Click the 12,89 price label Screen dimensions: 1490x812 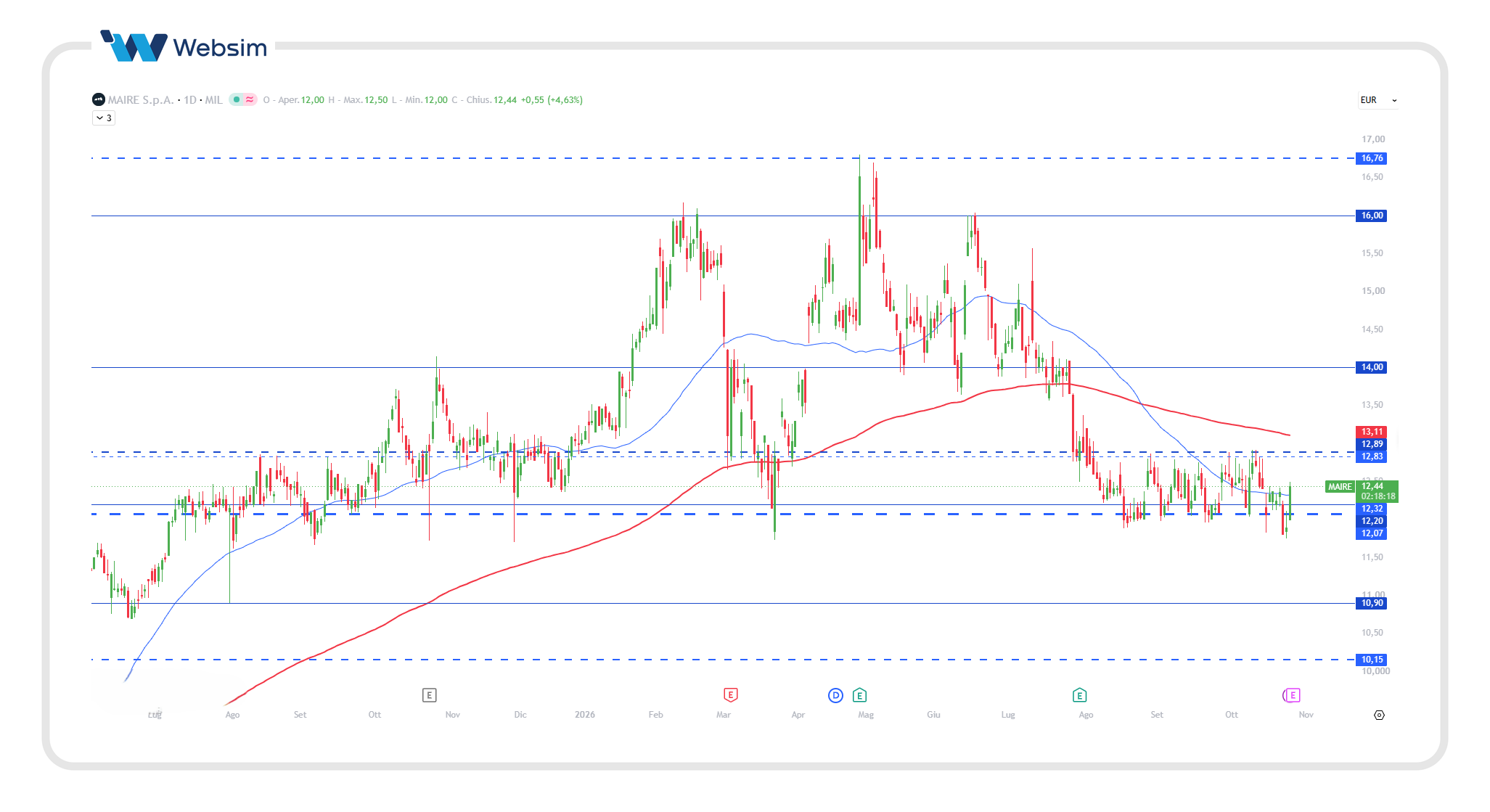tap(1372, 444)
